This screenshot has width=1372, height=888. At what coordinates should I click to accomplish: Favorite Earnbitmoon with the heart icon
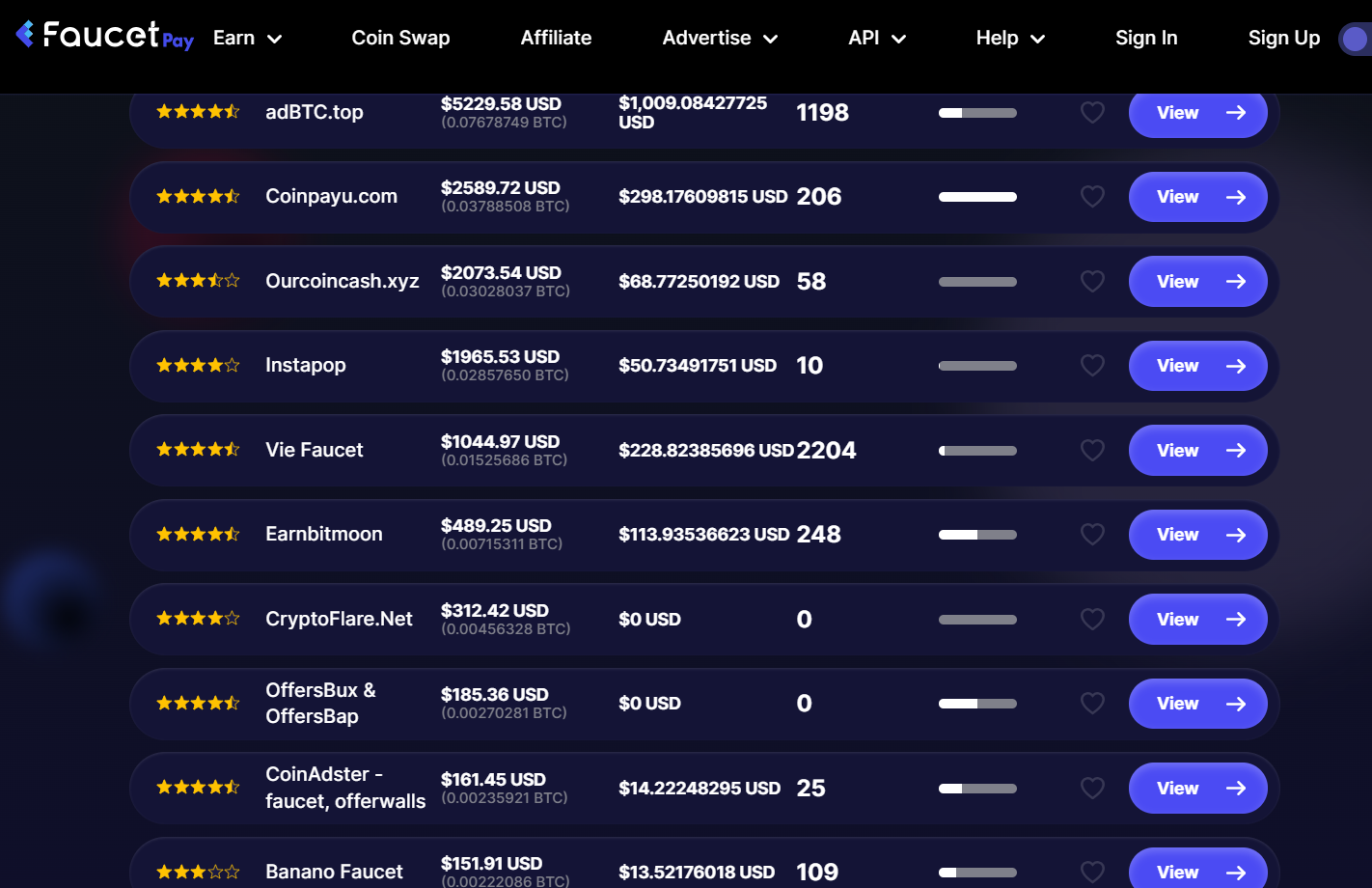(x=1092, y=535)
